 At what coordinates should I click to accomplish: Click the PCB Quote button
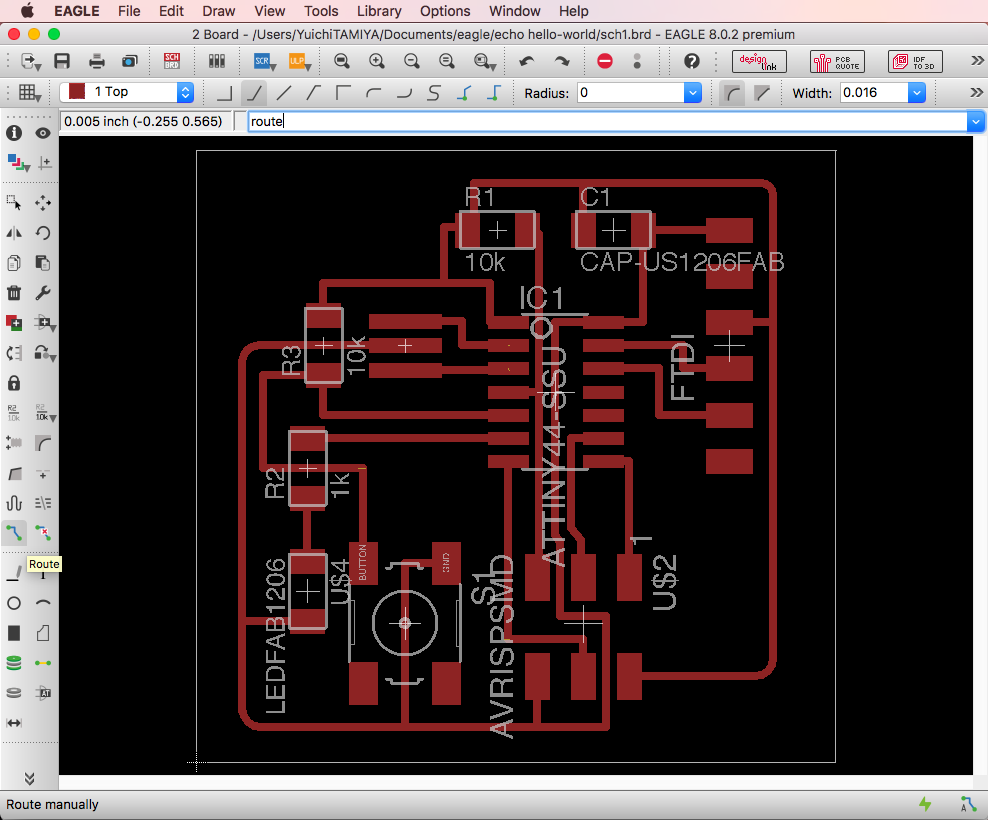click(837, 62)
